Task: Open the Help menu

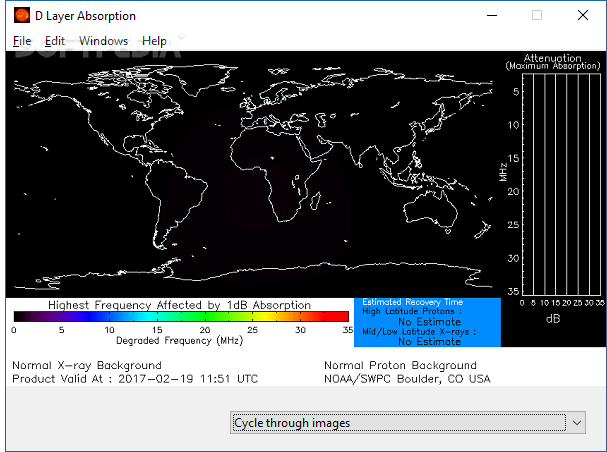Action: [154, 41]
